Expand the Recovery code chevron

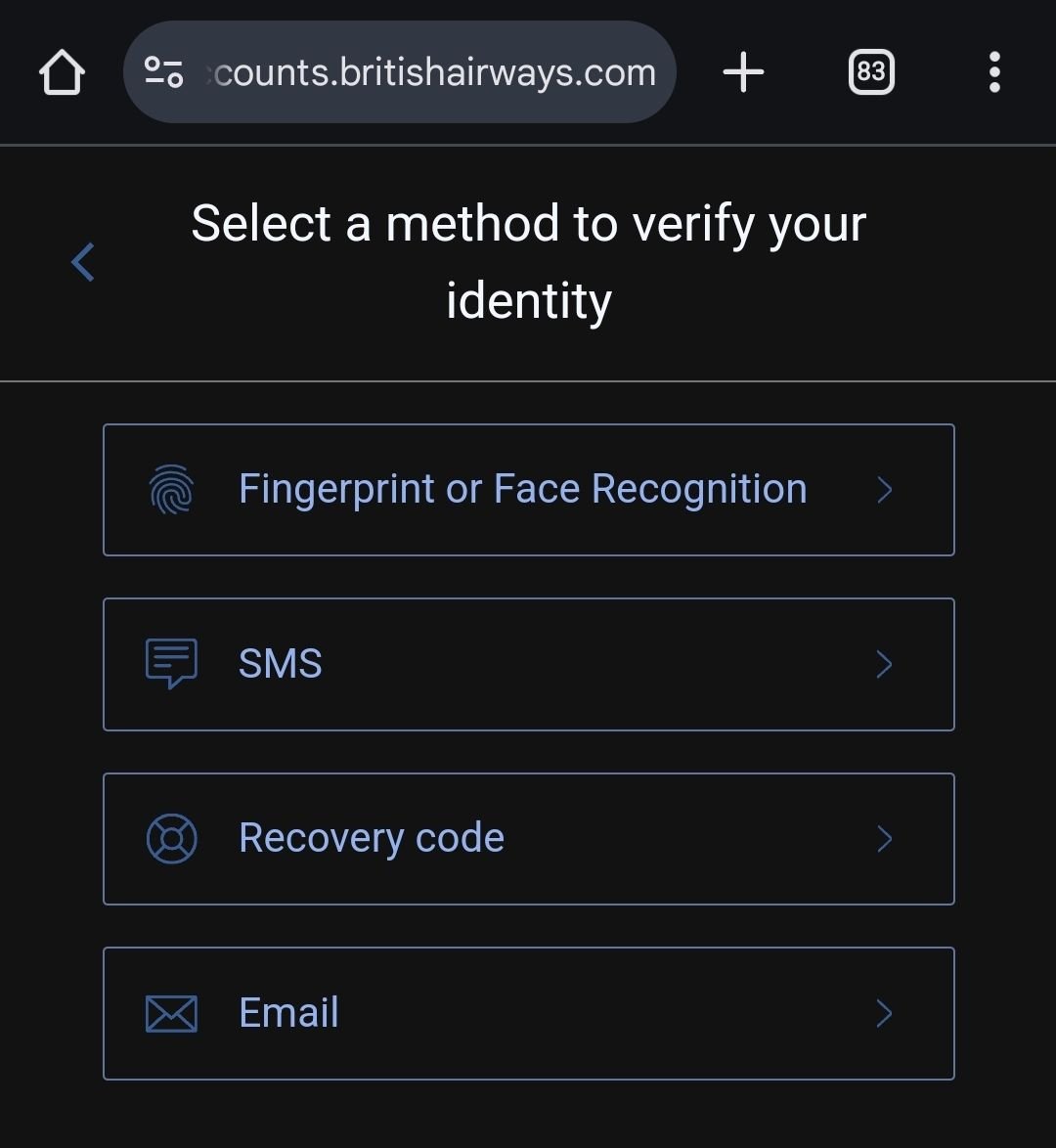coord(885,839)
